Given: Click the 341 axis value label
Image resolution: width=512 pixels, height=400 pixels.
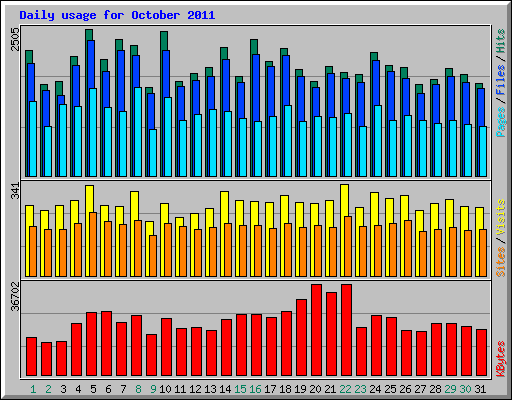Looking at the screenshot, I should (15, 191).
